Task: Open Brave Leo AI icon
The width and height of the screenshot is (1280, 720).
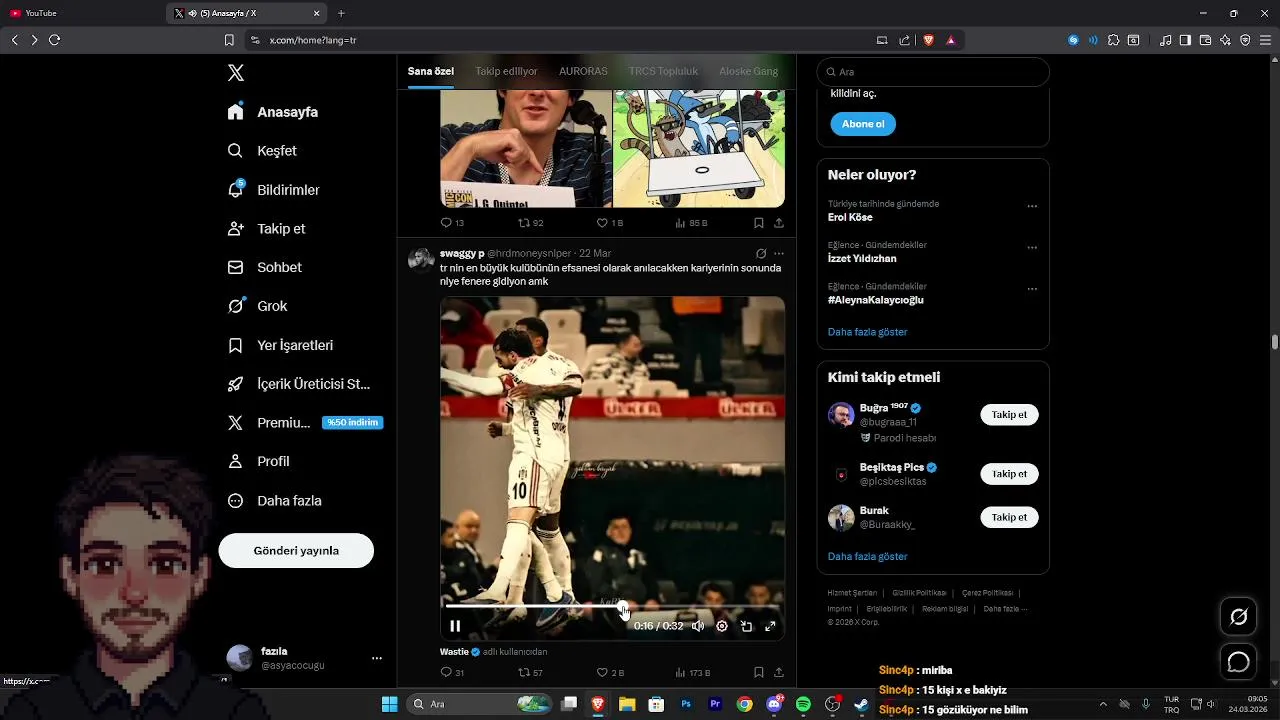Action: click(1225, 40)
